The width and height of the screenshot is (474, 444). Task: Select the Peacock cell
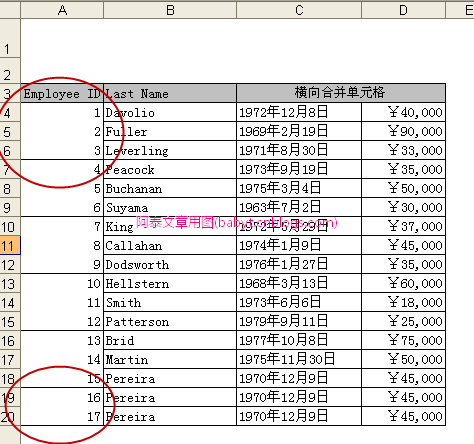[x=170, y=169]
